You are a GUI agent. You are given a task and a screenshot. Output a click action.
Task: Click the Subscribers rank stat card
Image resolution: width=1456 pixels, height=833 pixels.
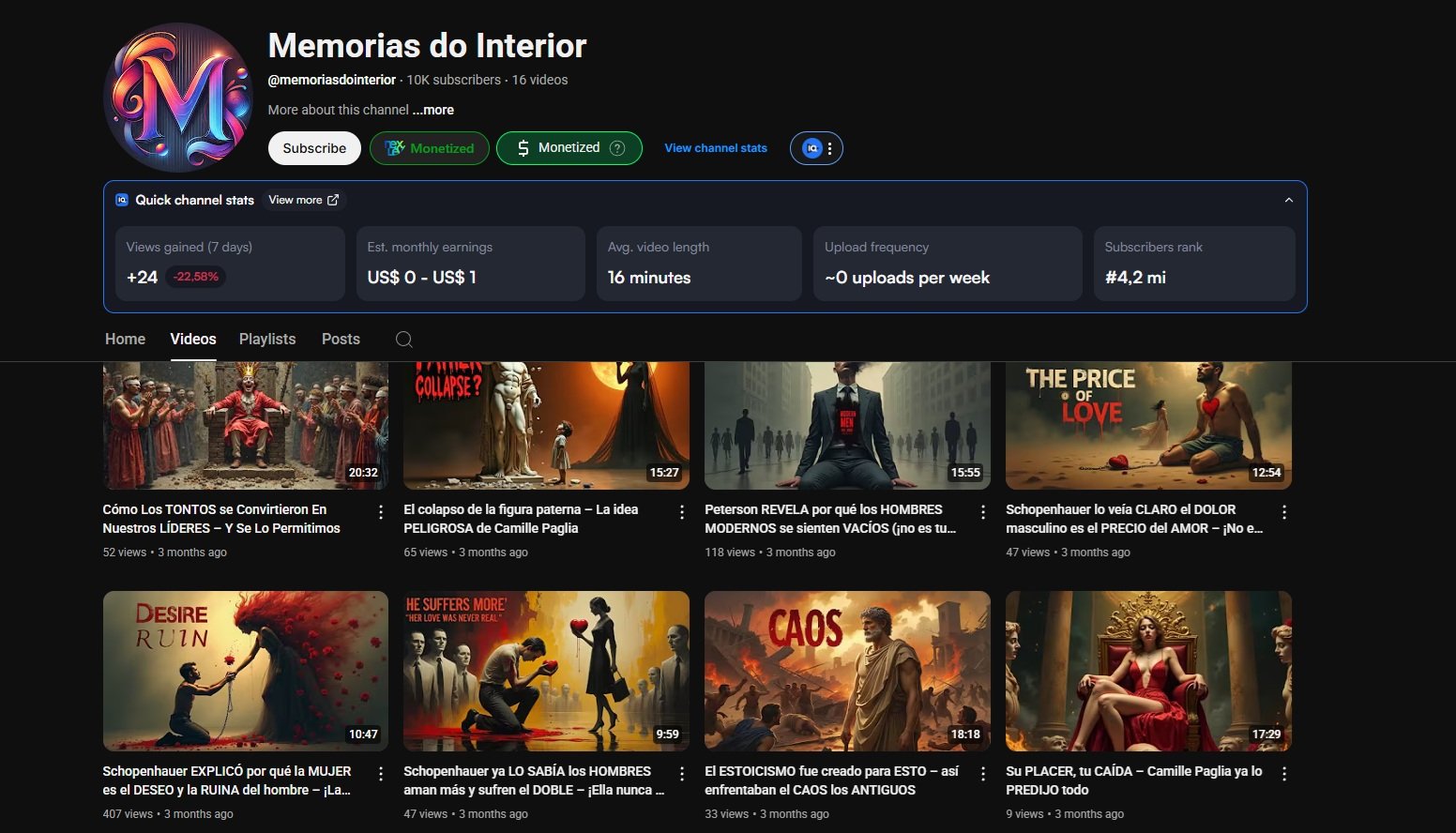[1194, 264]
